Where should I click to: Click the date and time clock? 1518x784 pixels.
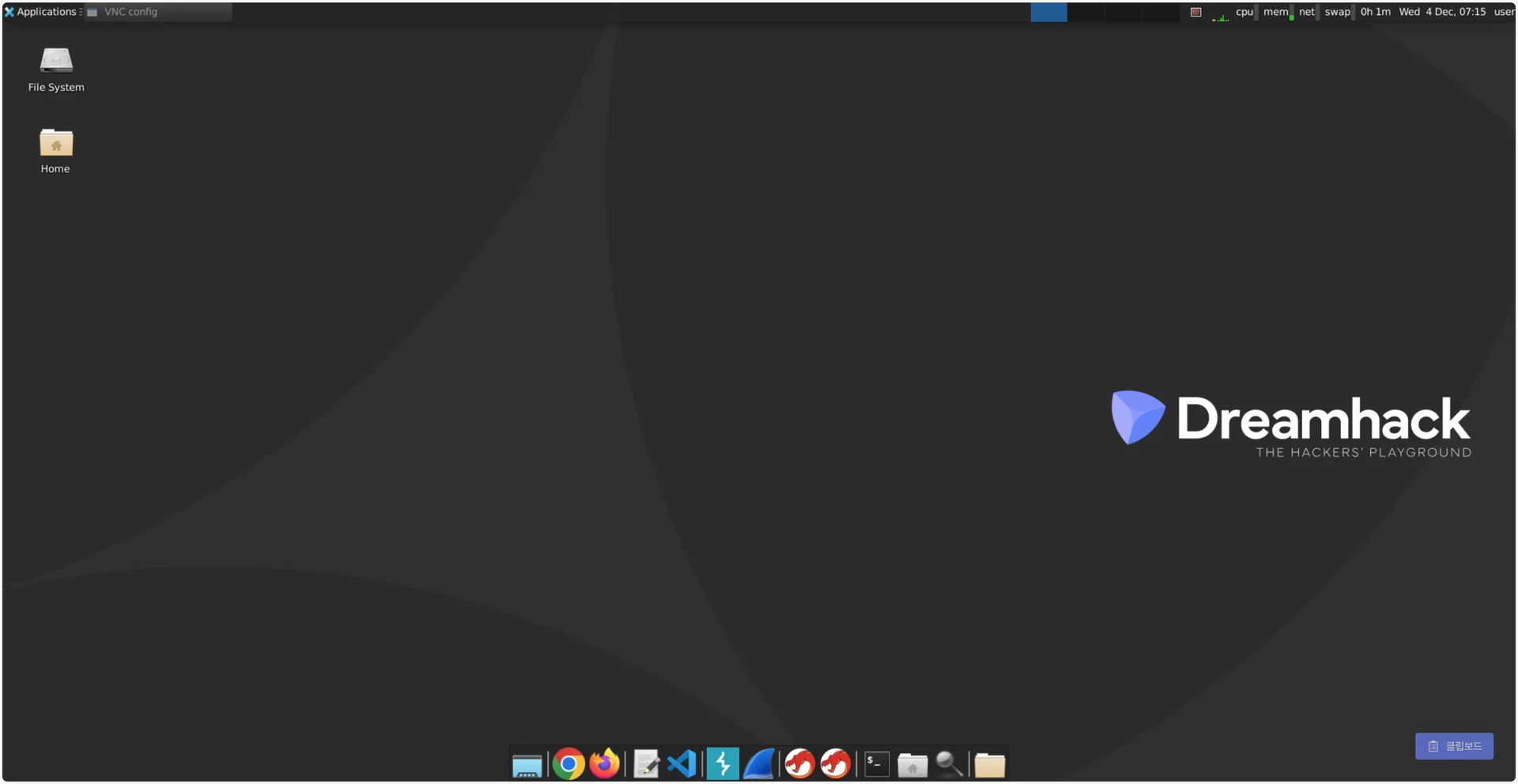tap(1441, 12)
